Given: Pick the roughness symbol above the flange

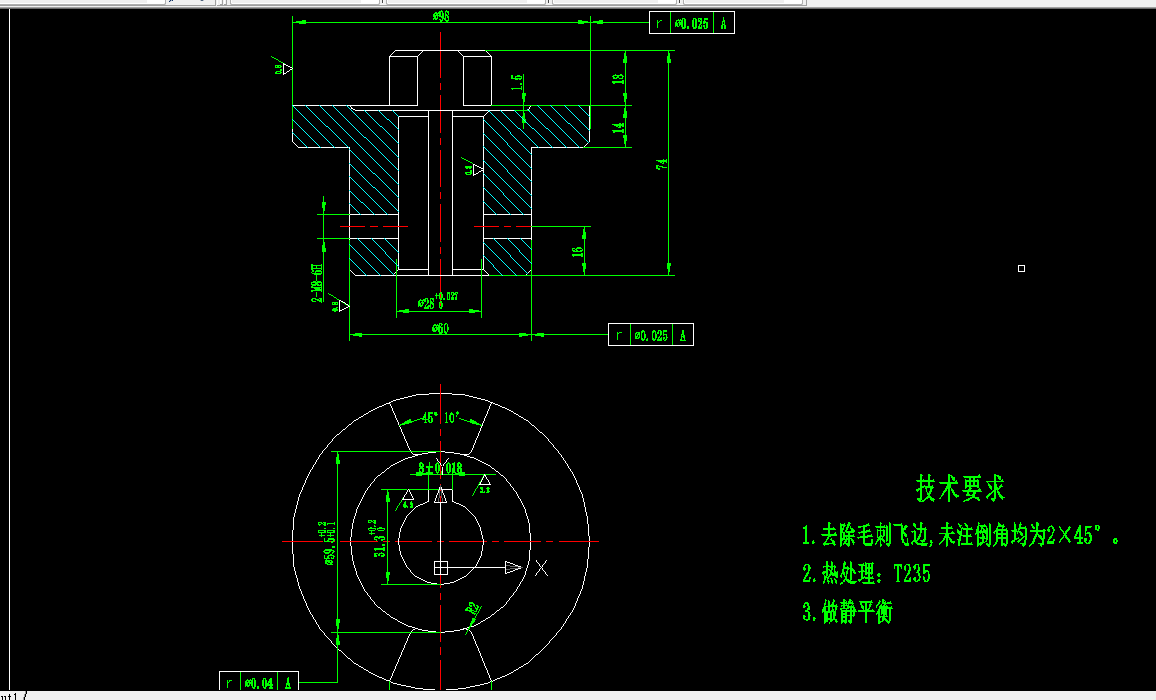Looking at the screenshot, I should [x=282, y=68].
